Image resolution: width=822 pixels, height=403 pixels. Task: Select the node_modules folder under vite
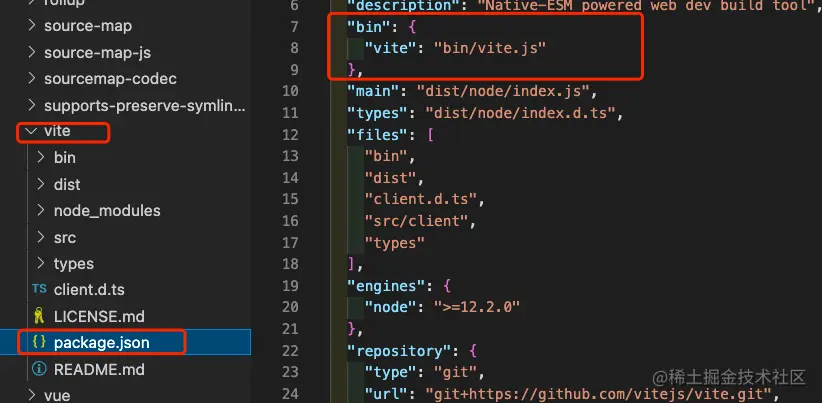tap(107, 211)
